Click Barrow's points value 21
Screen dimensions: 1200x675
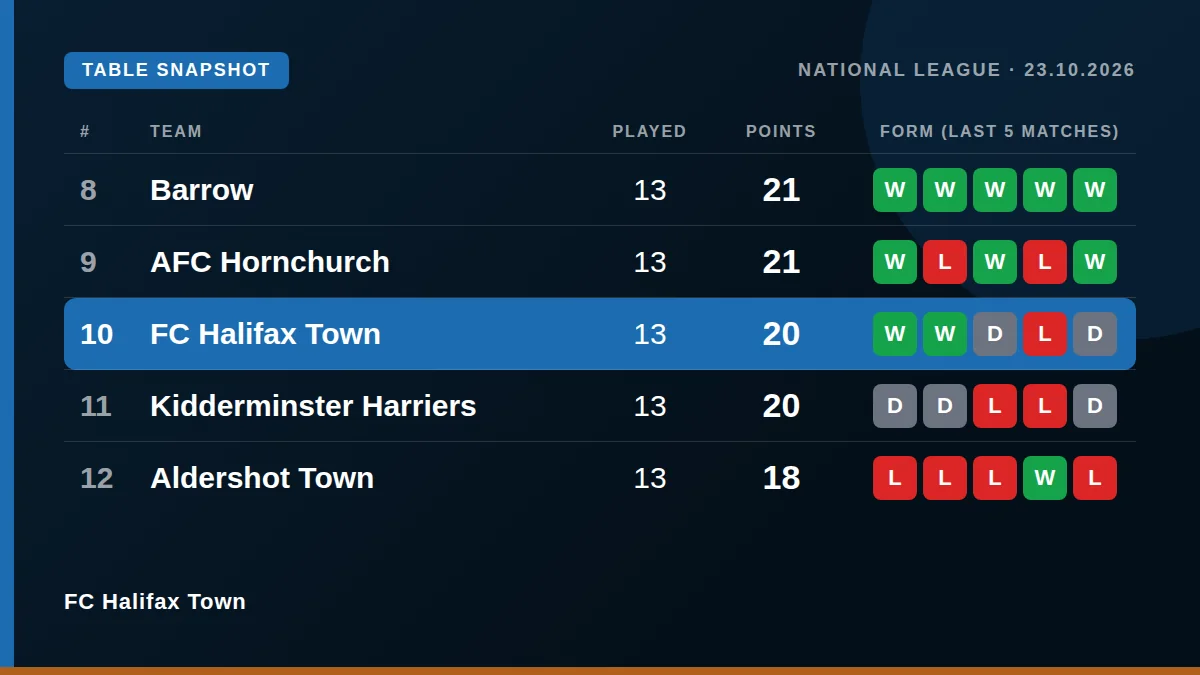(781, 190)
